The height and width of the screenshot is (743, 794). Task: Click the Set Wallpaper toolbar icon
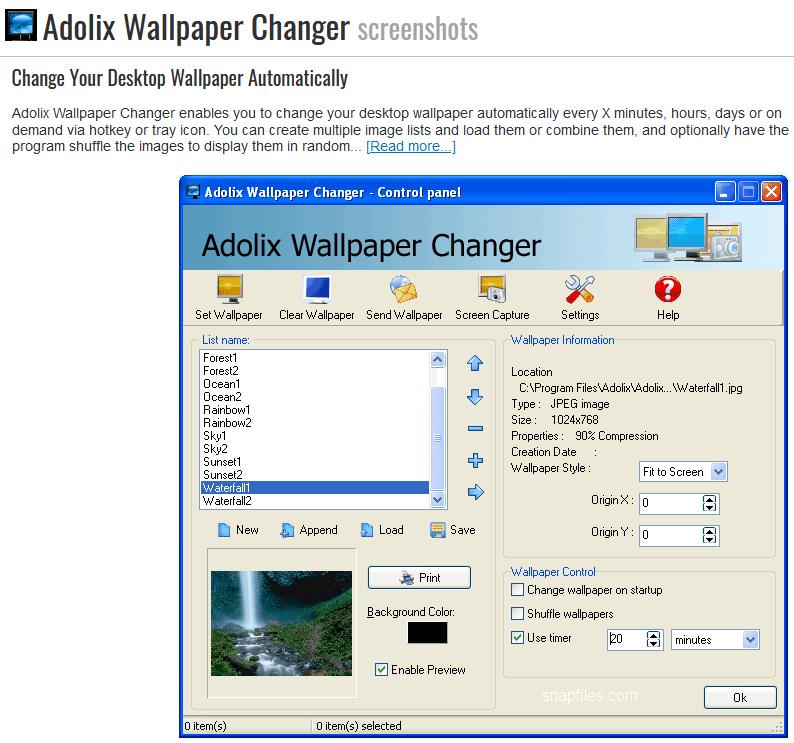(x=229, y=288)
